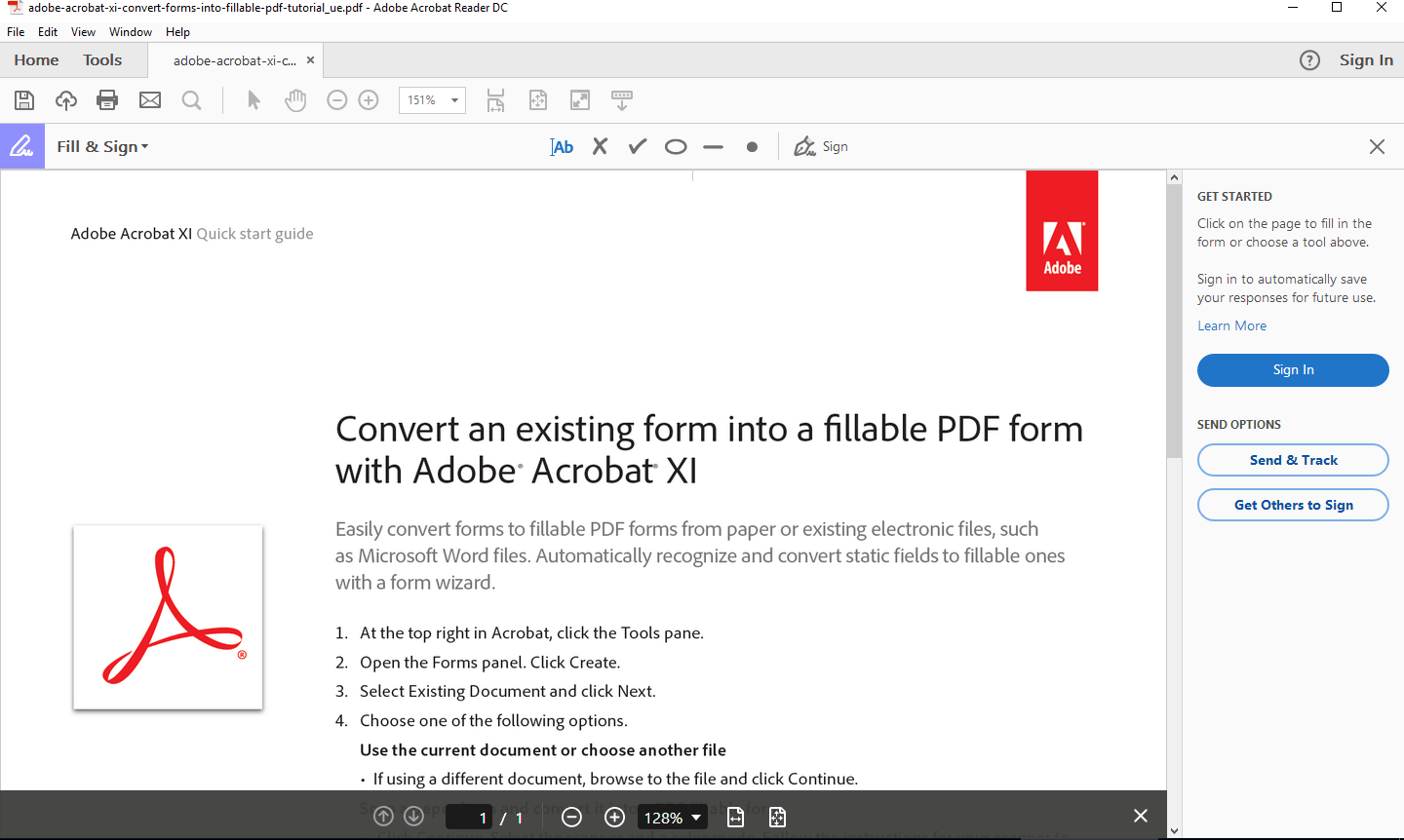Screen dimensions: 1404x840
Task: Choose the arrow selection tool
Action: [x=253, y=100]
